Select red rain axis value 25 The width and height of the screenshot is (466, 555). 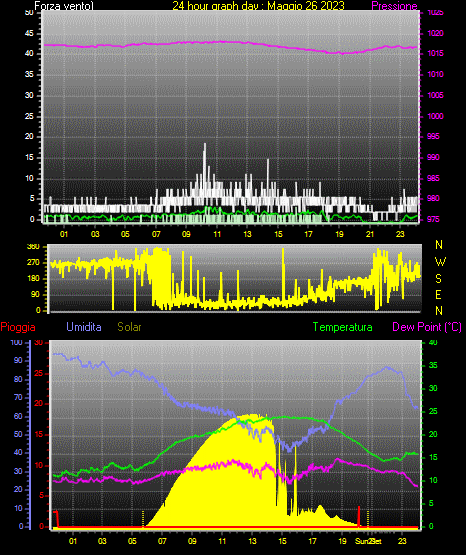(x=39, y=373)
